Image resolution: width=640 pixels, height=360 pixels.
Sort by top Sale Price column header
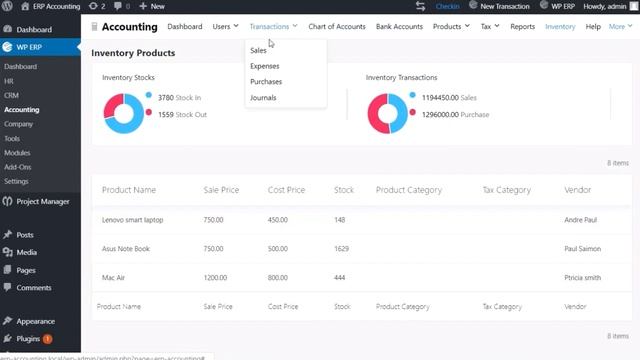pyautogui.click(x=221, y=190)
